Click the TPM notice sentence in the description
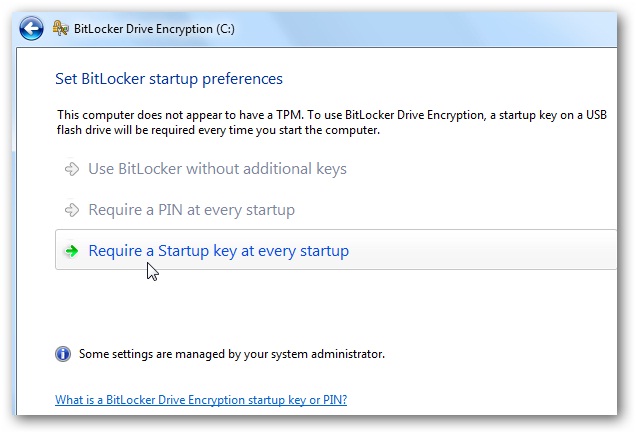The height and width of the screenshot is (435, 637). (180, 115)
